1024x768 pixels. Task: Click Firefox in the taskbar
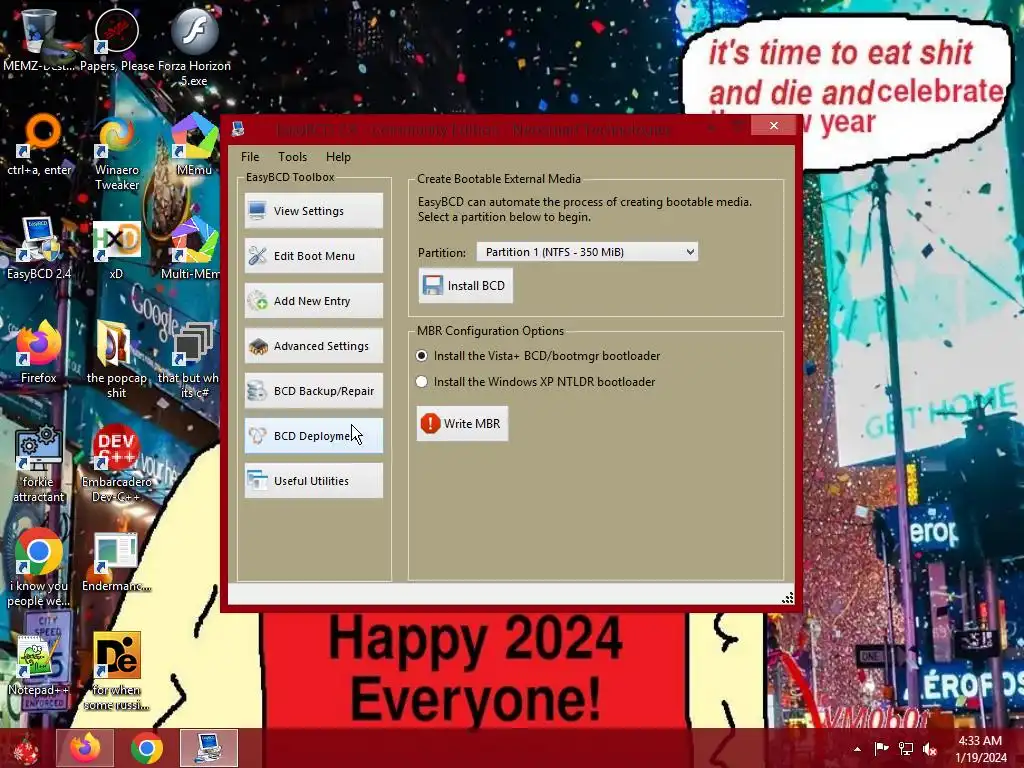[x=85, y=748]
